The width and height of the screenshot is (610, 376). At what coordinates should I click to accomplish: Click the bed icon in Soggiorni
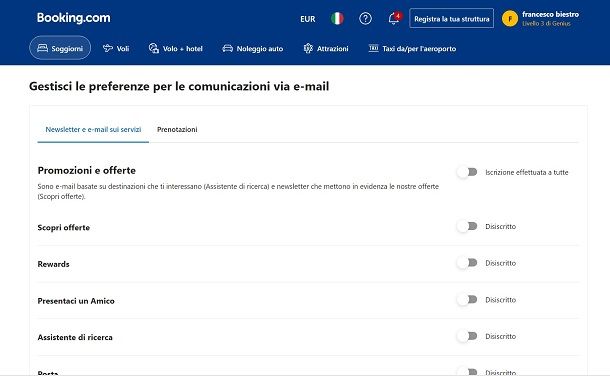[42, 48]
